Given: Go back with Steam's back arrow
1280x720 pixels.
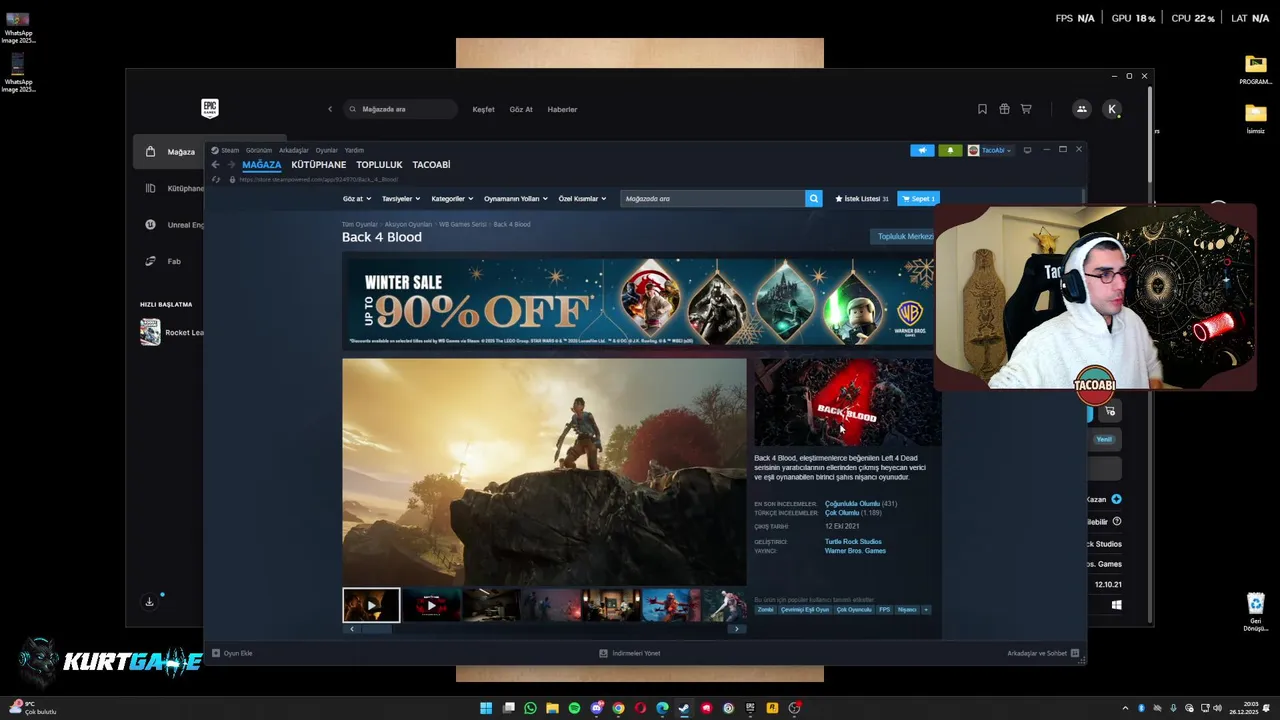Looking at the screenshot, I should click(215, 165).
